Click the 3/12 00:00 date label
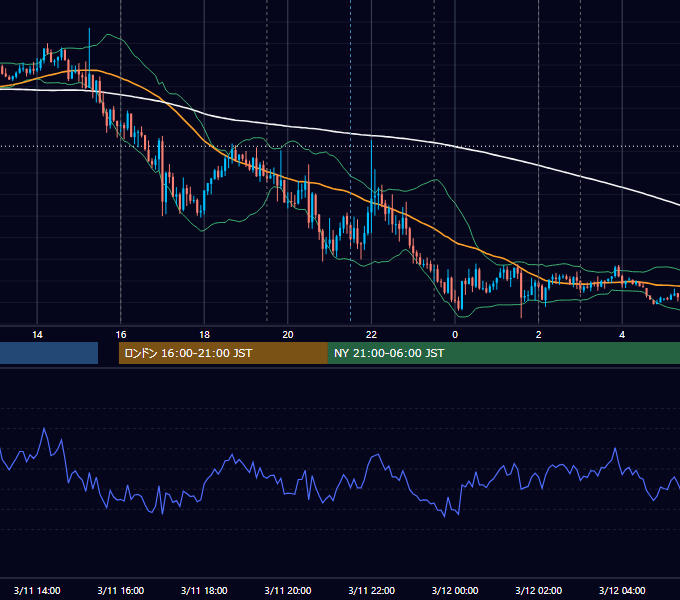The image size is (680, 600). 455,590
